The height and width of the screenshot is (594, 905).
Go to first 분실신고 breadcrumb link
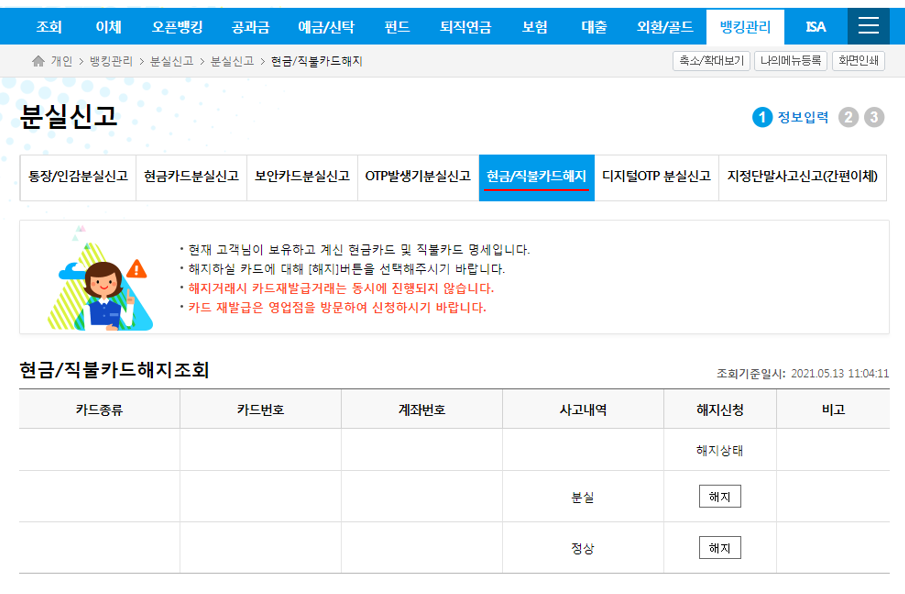(x=171, y=61)
